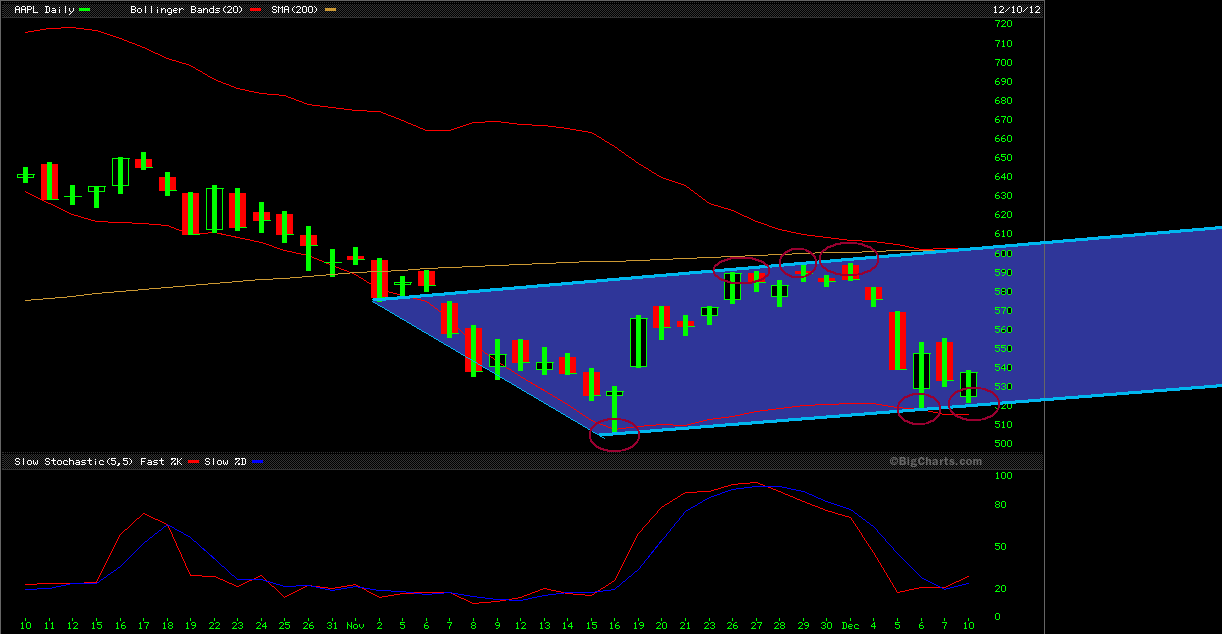1222x634 pixels.
Task: Click the 560 price axis label
Action: (x=1003, y=329)
